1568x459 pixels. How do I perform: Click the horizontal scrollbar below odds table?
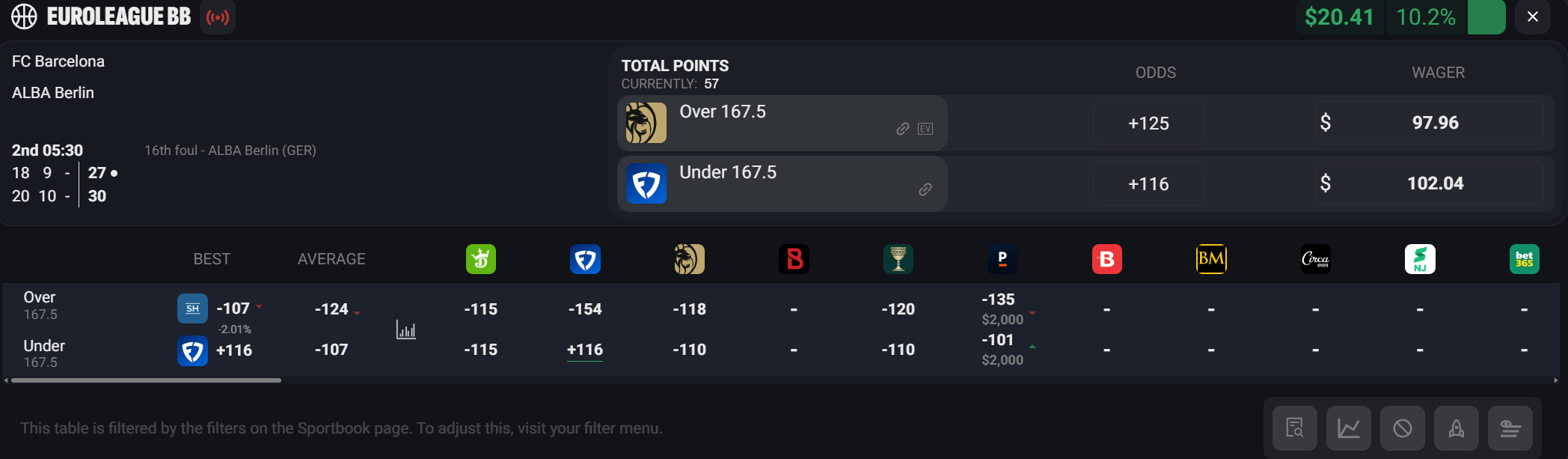[146, 380]
